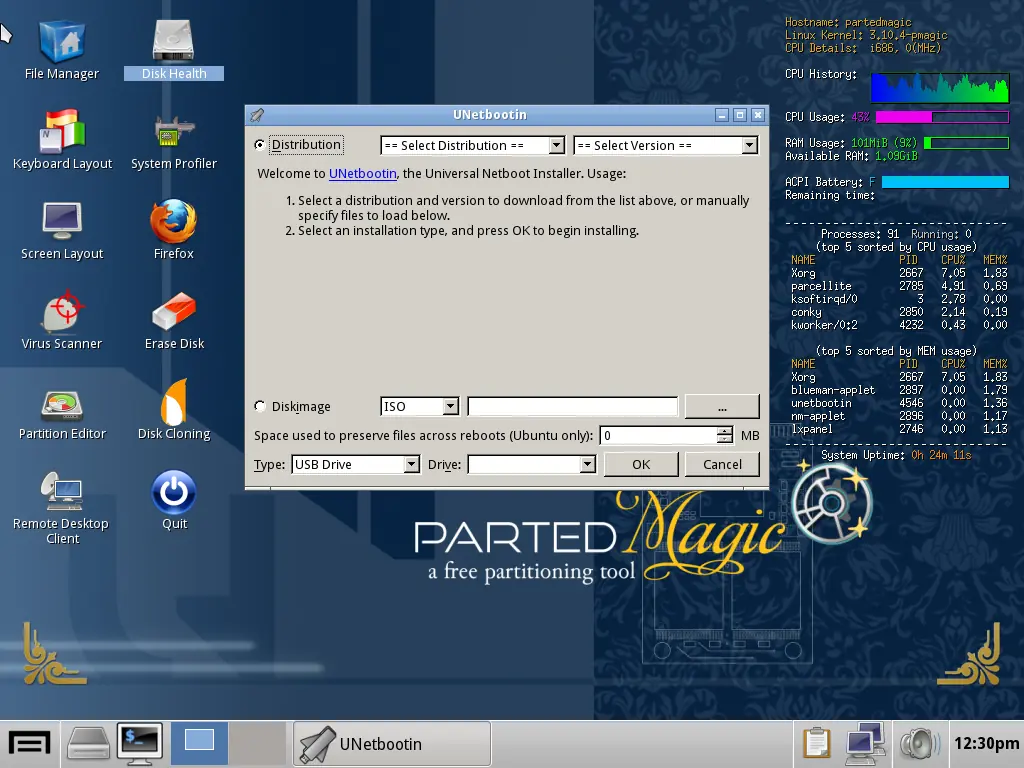This screenshot has width=1024, height=768.
Task: Open the taskbar start menu icon
Action: 29,744
